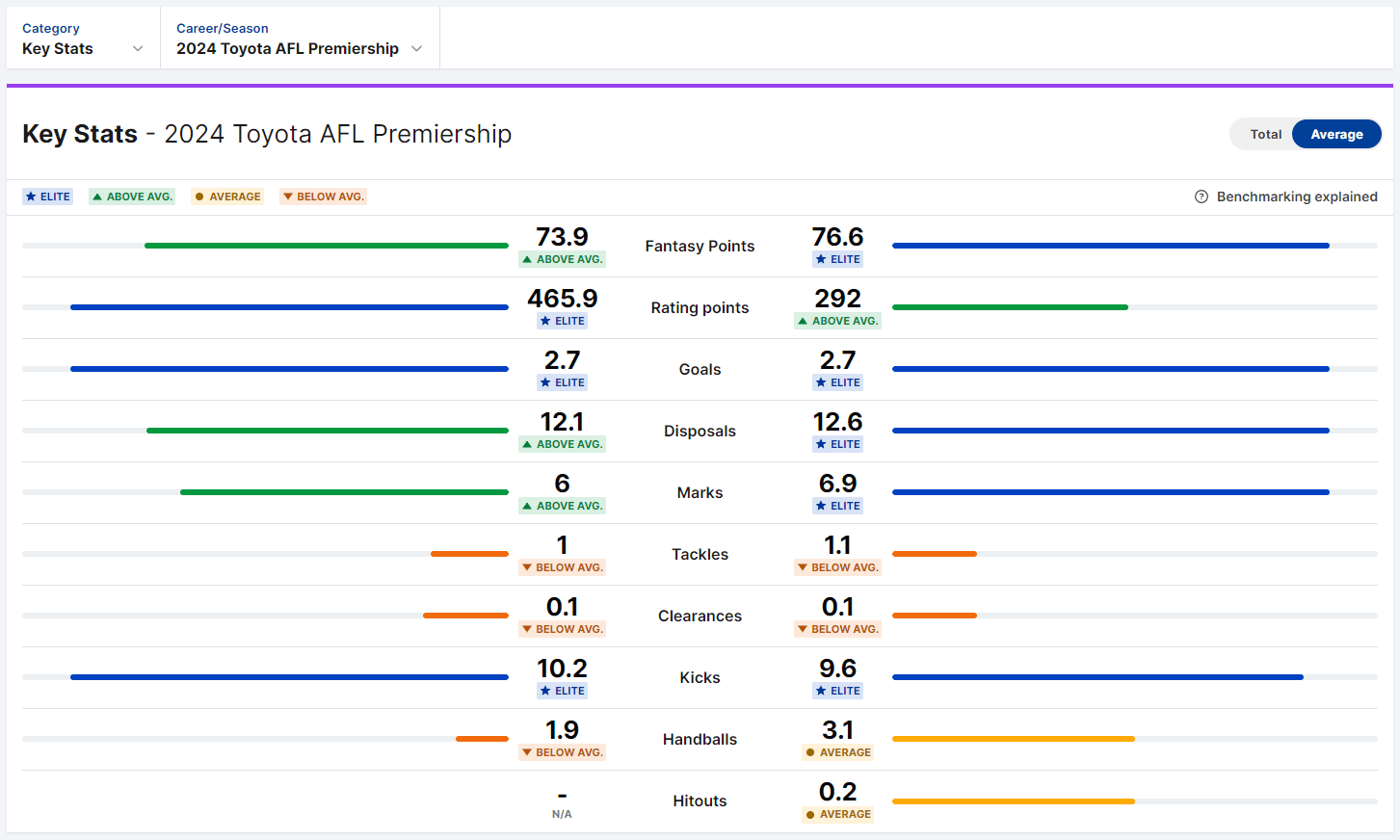Open the Category Key Stats dropdown
Image resolution: width=1400 pixels, height=840 pixels.
point(83,39)
